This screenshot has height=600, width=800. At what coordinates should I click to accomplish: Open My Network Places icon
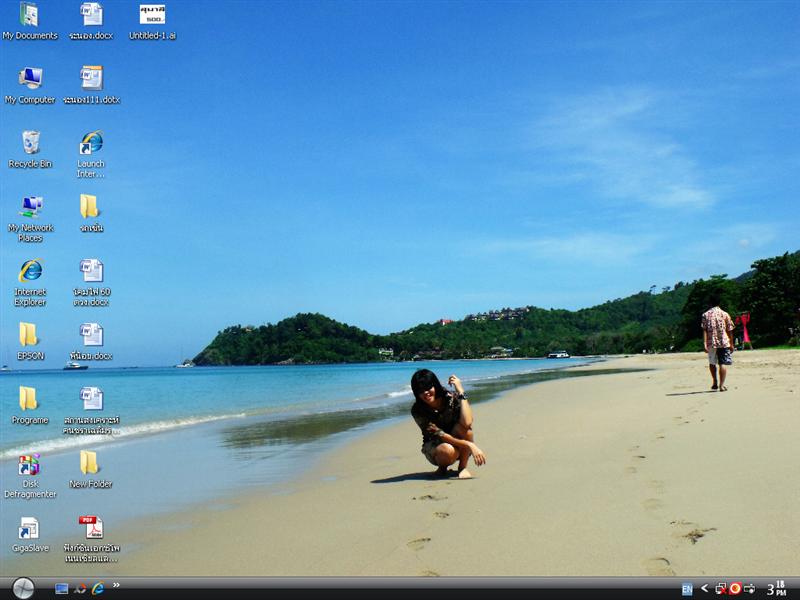(x=30, y=207)
